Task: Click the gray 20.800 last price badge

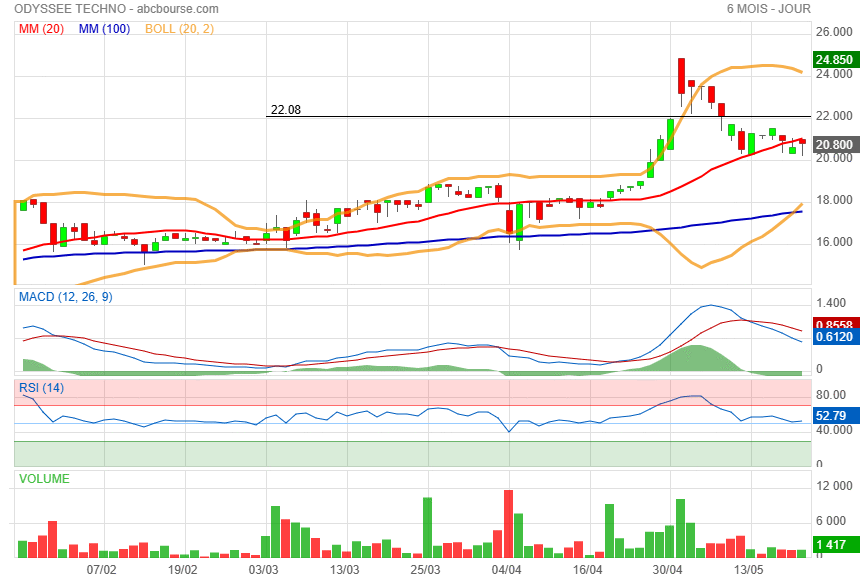Action: (x=834, y=144)
